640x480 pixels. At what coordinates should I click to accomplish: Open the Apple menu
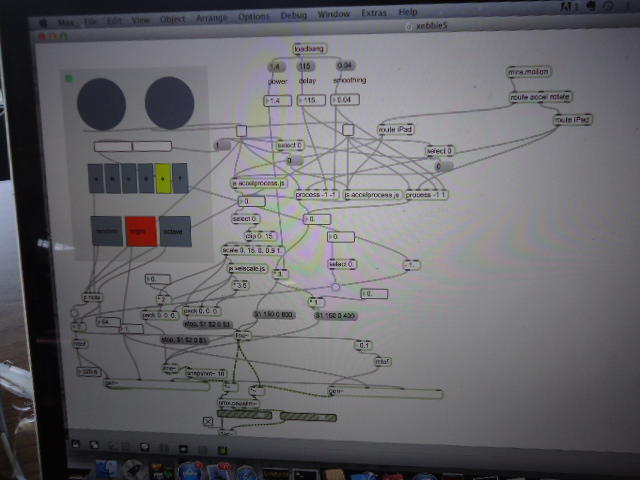coord(44,23)
